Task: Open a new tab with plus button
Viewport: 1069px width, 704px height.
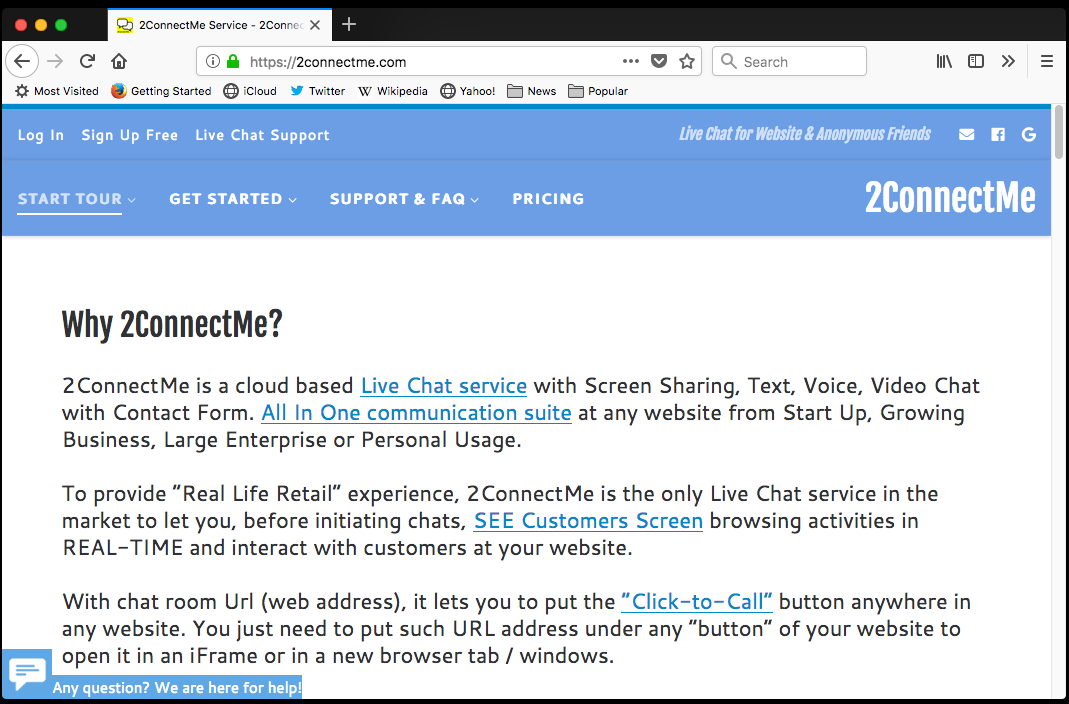Action: pos(349,25)
